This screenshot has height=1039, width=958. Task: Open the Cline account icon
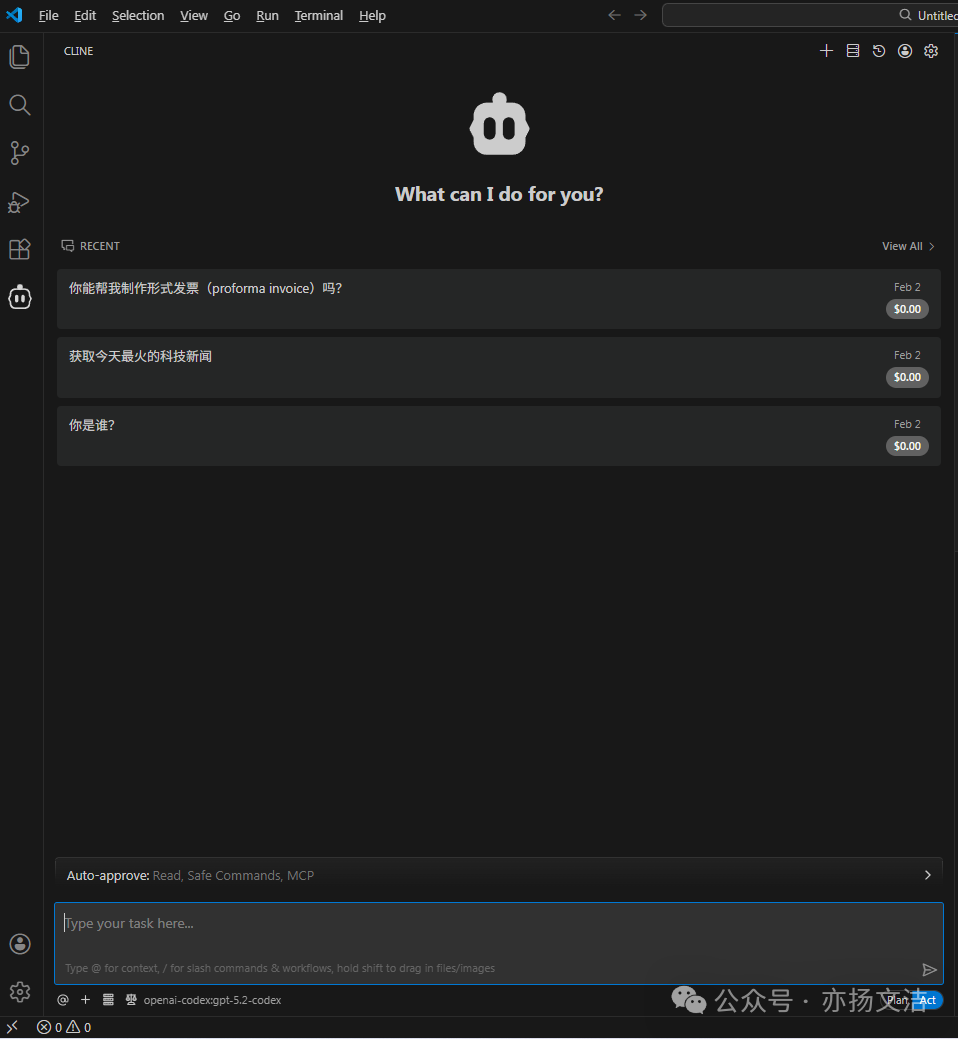pos(905,50)
